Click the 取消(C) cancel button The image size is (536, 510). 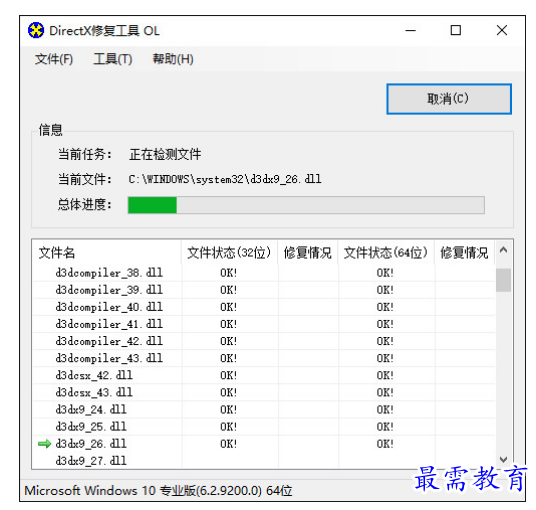(x=449, y=99)
